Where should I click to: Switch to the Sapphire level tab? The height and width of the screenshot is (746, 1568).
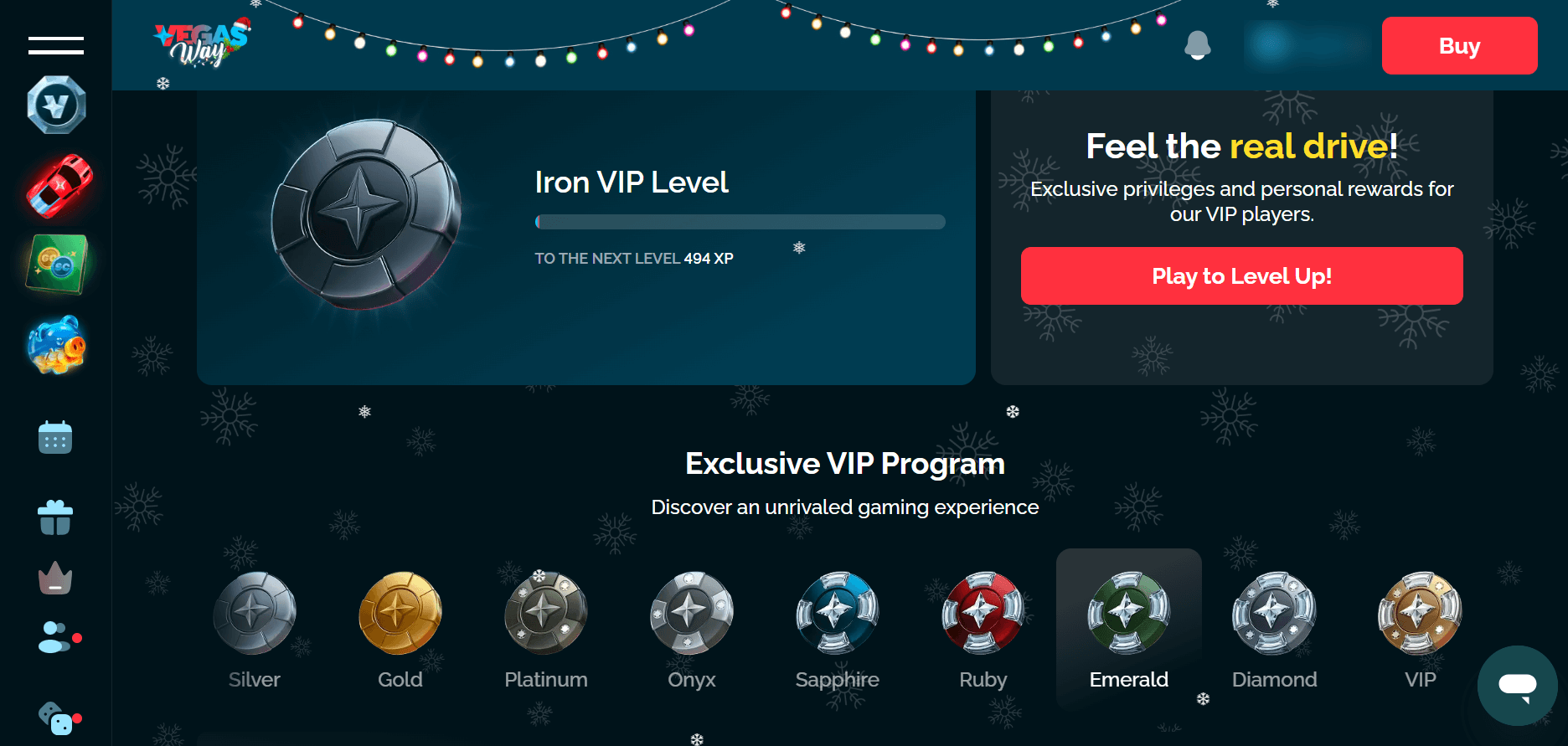(837, 629)
